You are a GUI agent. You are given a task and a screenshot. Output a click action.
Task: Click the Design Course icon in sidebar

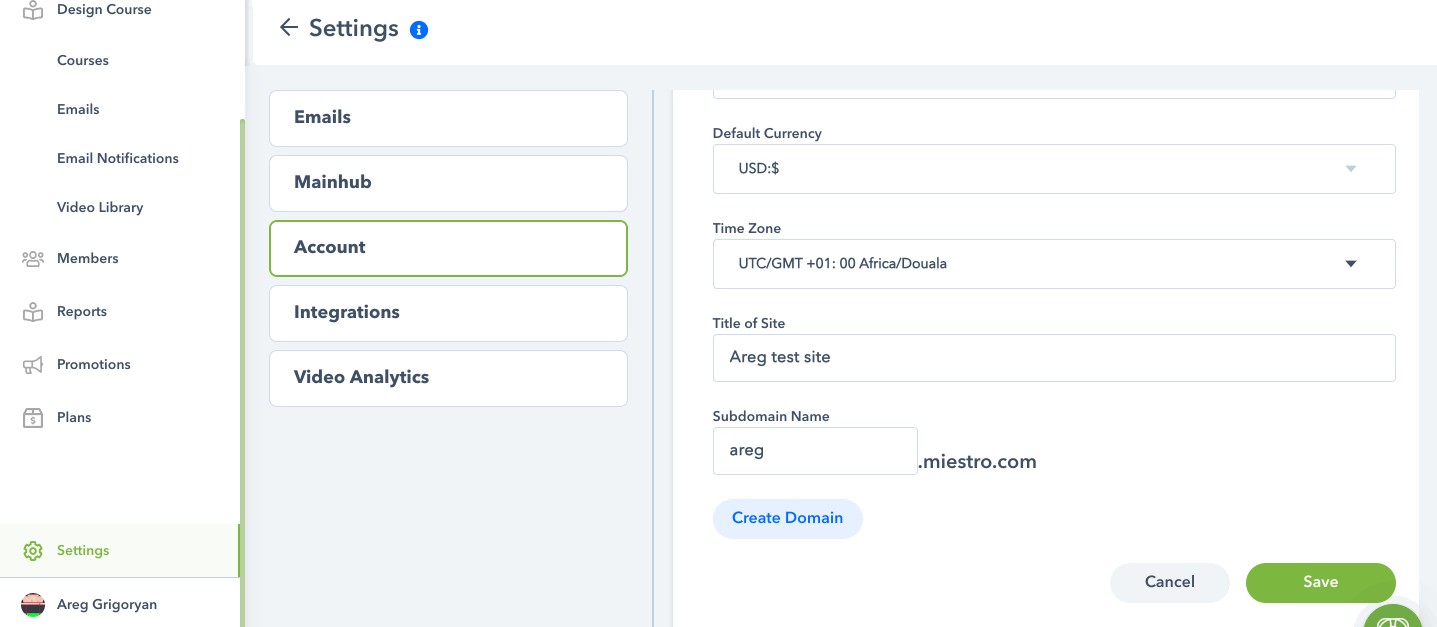(33, 10)
